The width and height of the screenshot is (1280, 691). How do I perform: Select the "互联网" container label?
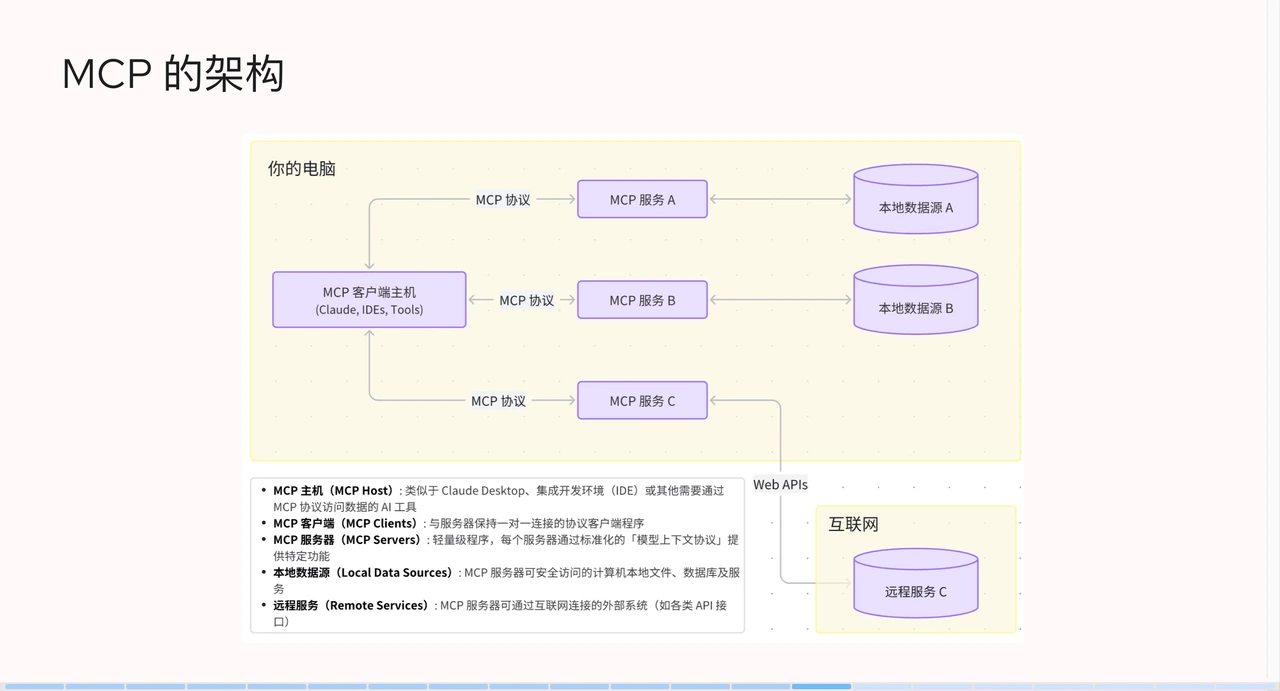point(853,524)
